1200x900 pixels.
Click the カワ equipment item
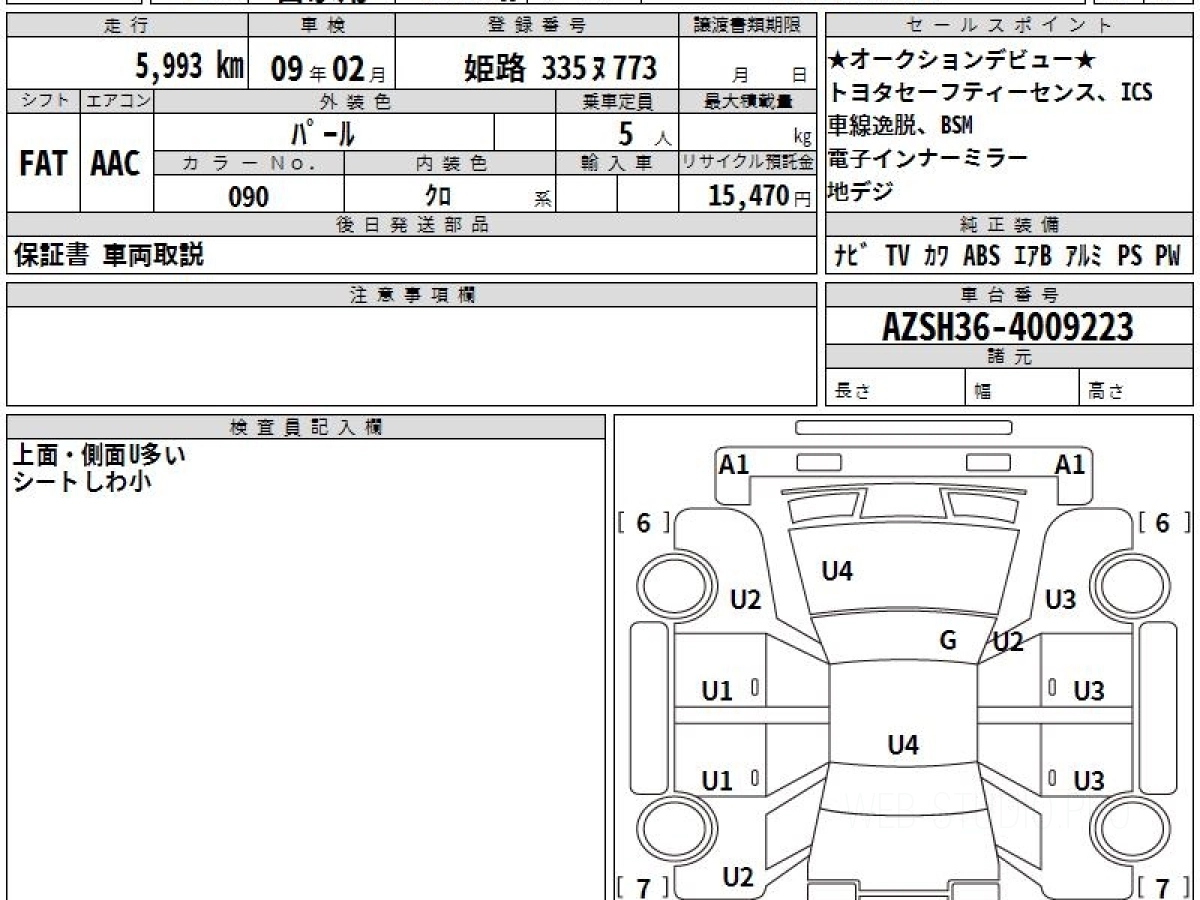[936, 256]
